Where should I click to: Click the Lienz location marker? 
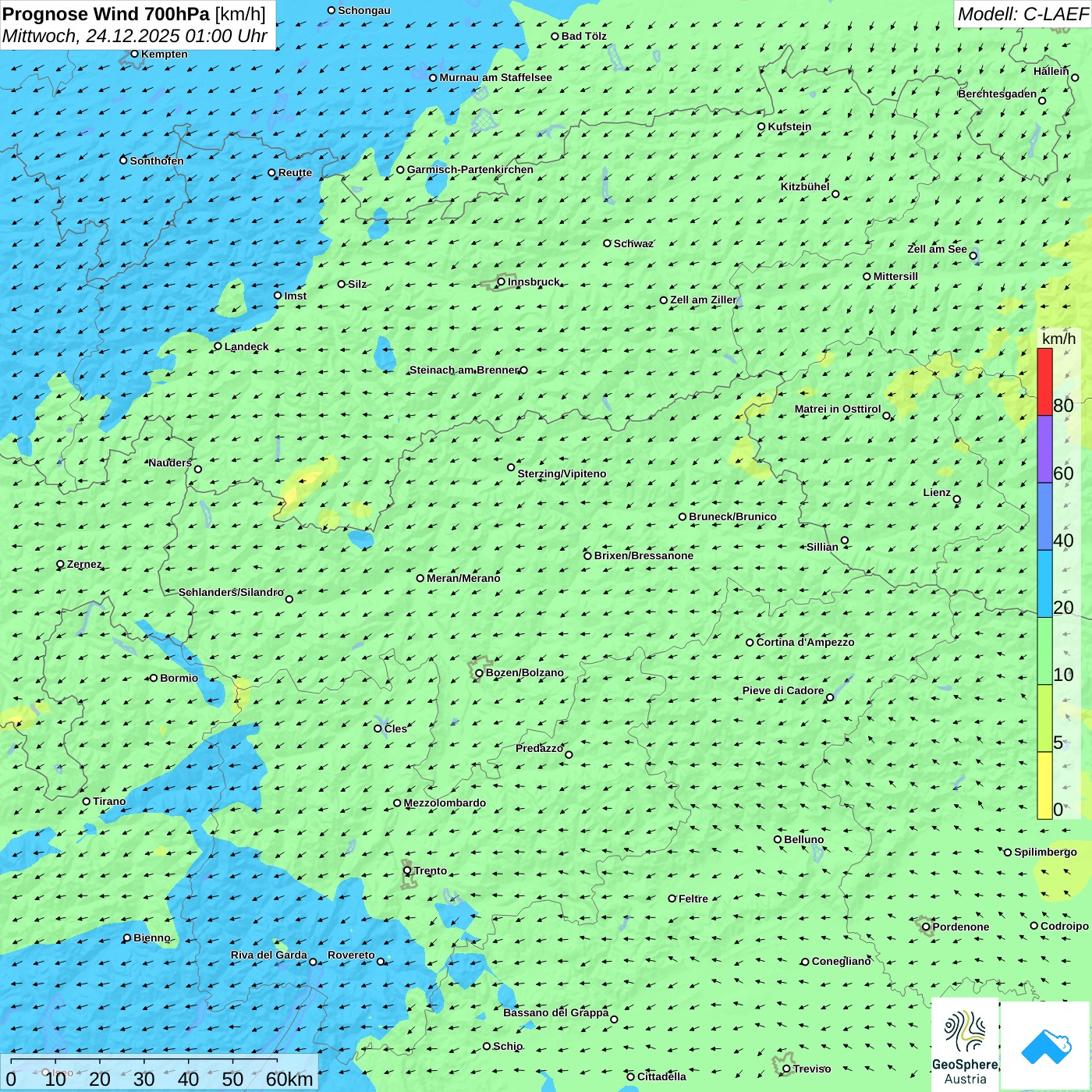coord(957,499)
